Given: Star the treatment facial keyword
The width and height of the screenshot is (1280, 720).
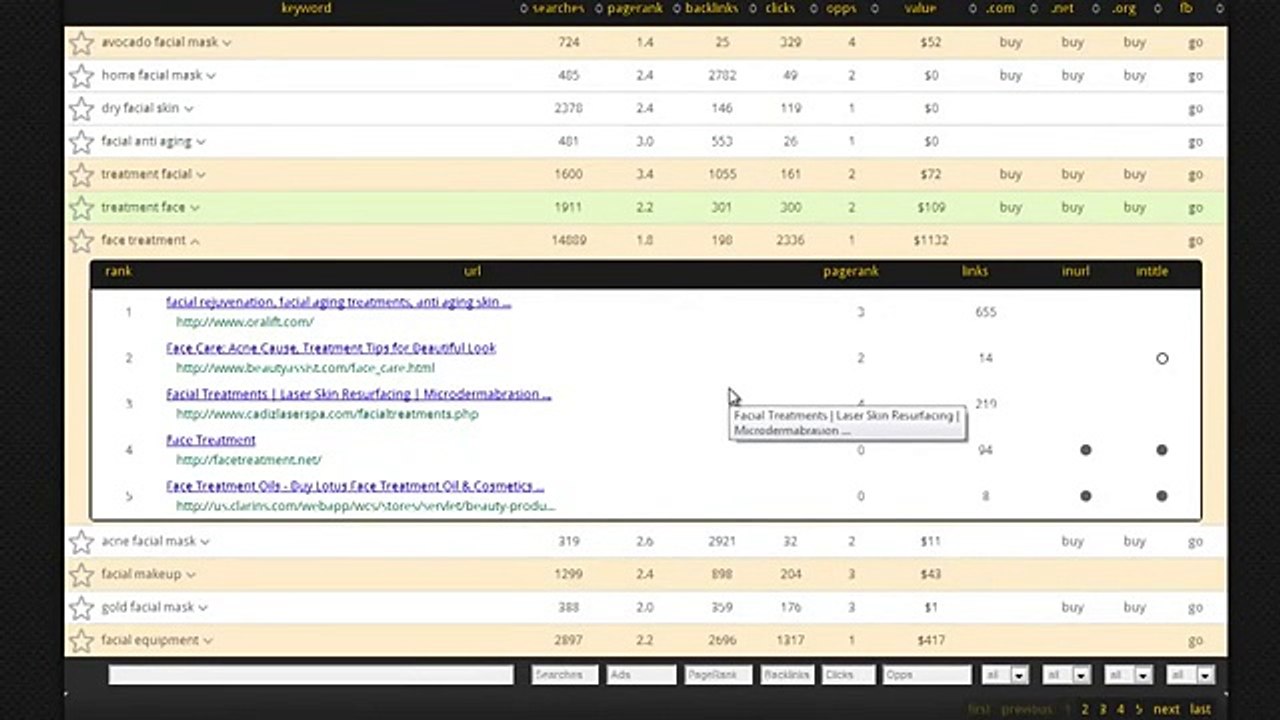Looking at the screenshot, I should tap(81, 175).
